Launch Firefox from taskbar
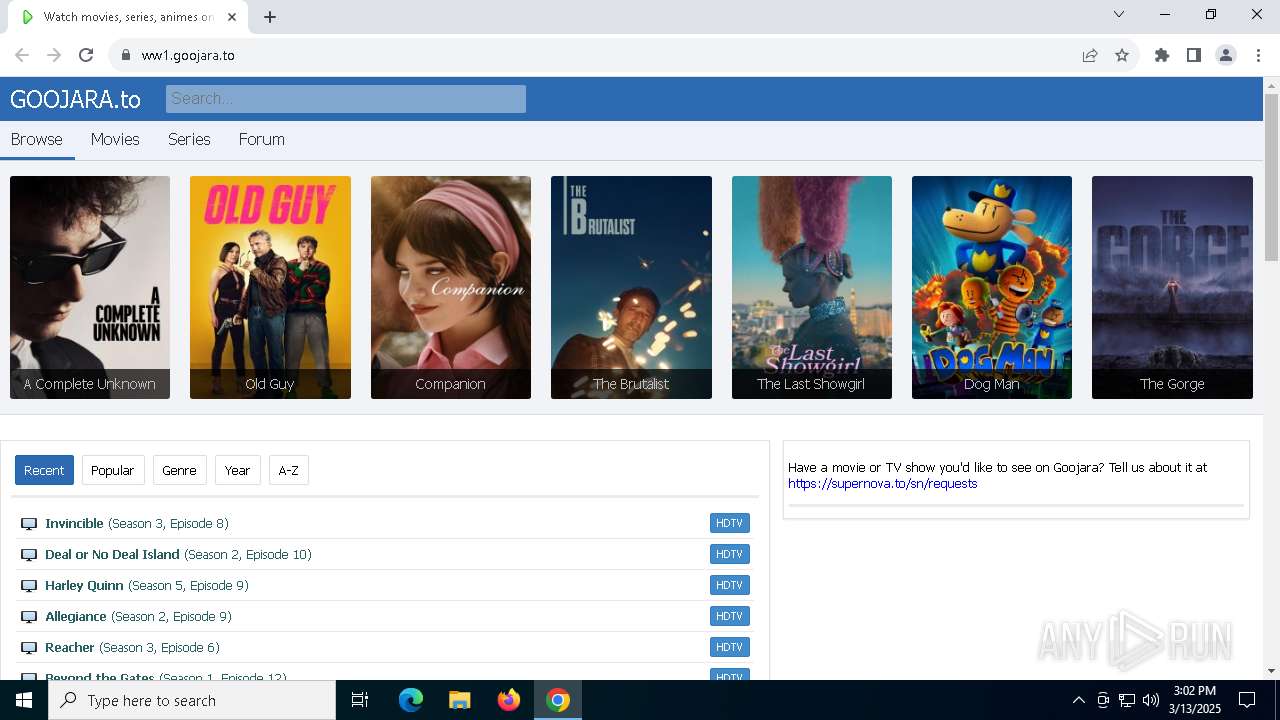This screenshot has height=720, width=1280. click(509, 700)
